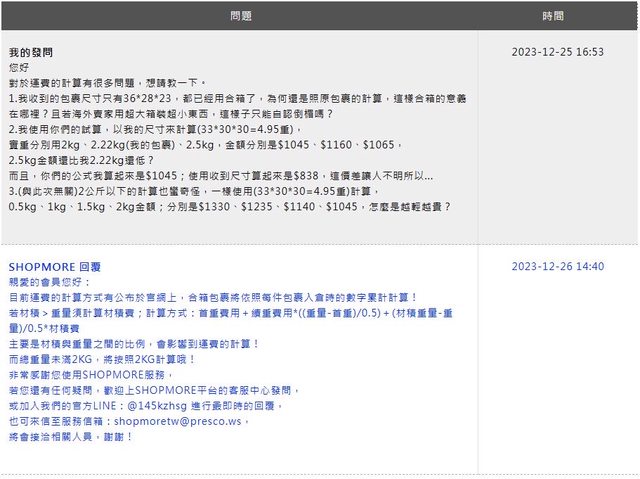Viewport: 640px width, 479px height.
Task: Select the SHOPMORE 回覆 heading
Action: pos(54,267)
